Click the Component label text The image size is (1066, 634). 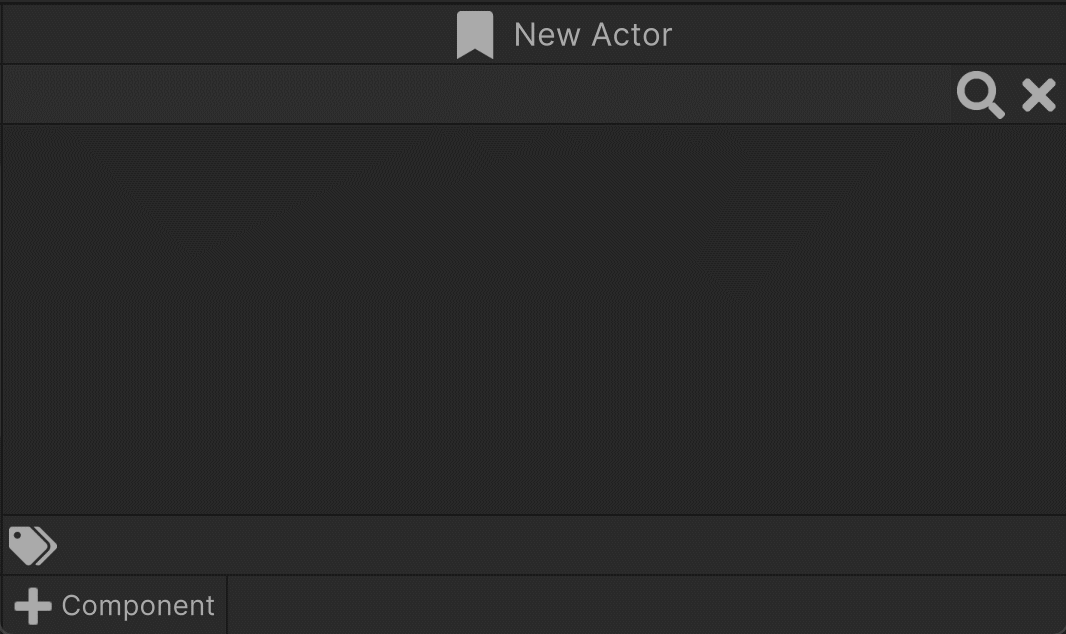pos(138,605)
